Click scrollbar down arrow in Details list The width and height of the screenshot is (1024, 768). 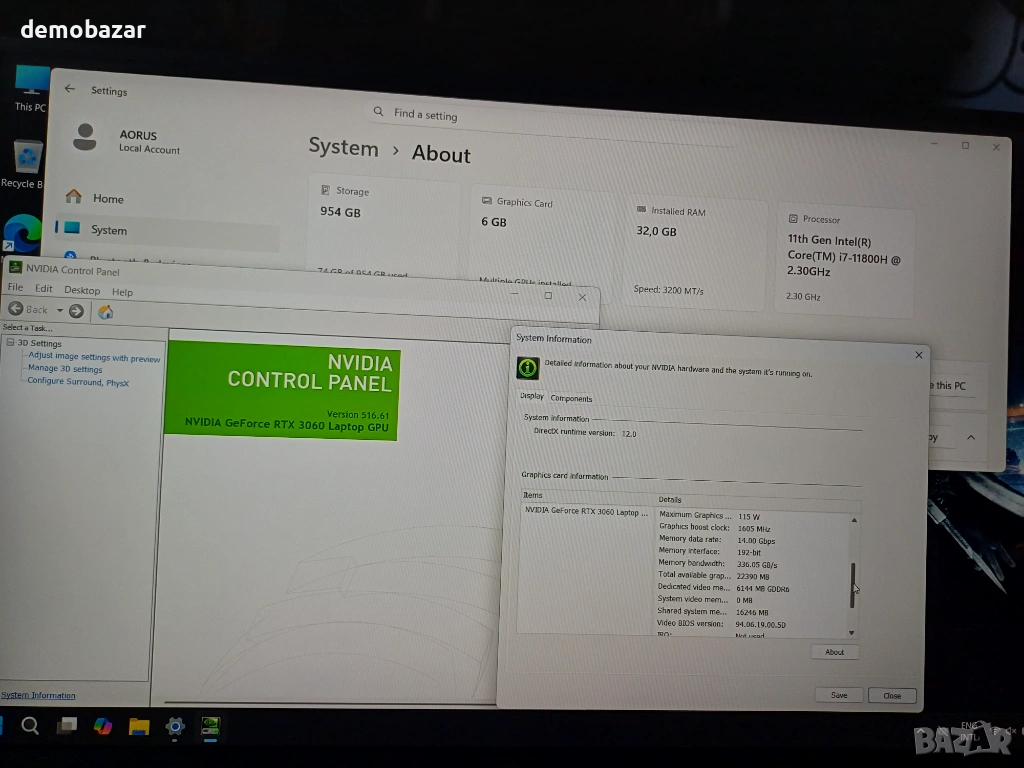852,632
